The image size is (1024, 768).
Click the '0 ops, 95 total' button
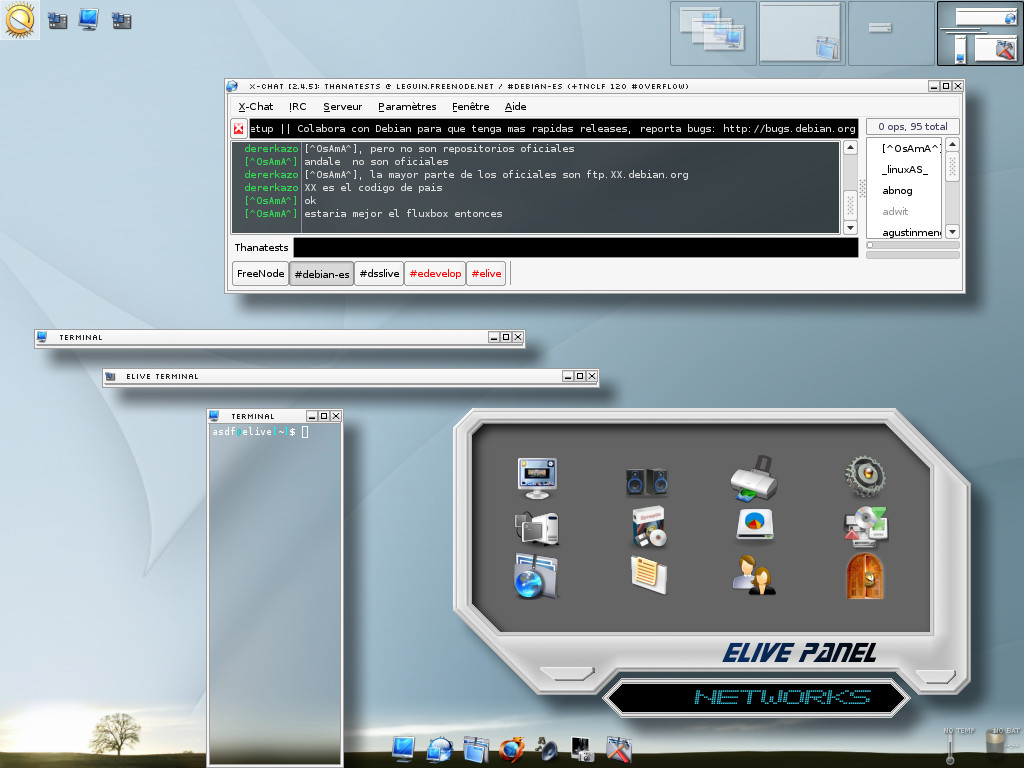[x=911, y=127]
